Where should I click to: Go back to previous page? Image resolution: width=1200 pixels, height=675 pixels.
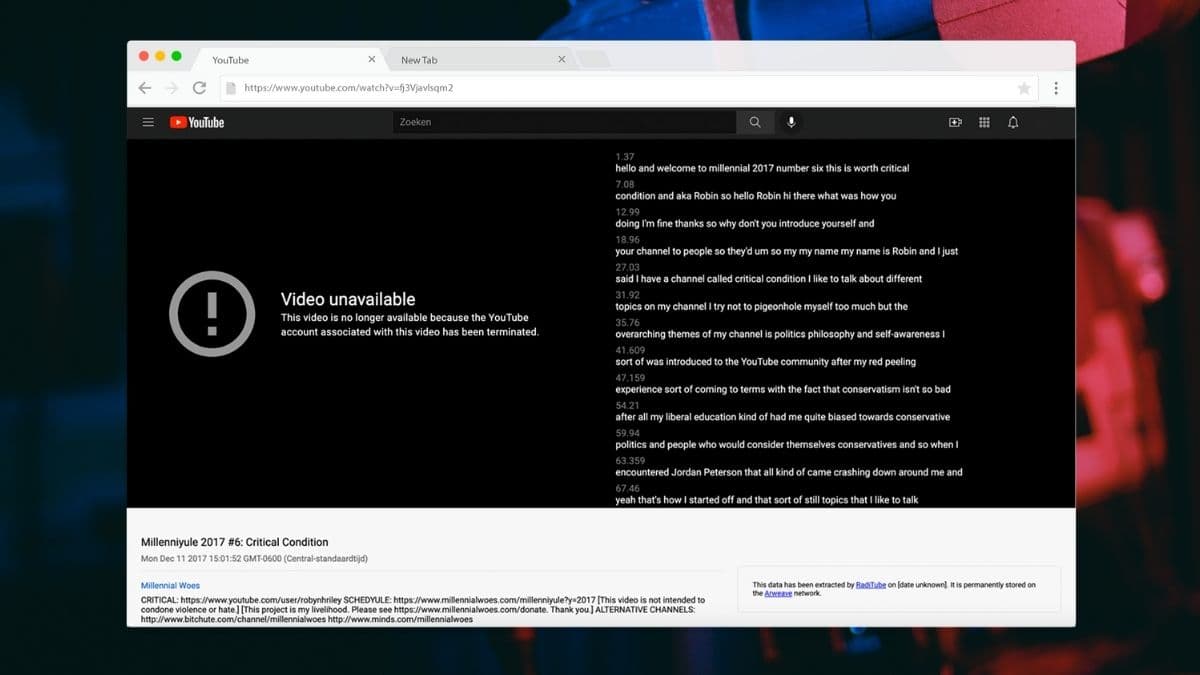coord(145,88)
